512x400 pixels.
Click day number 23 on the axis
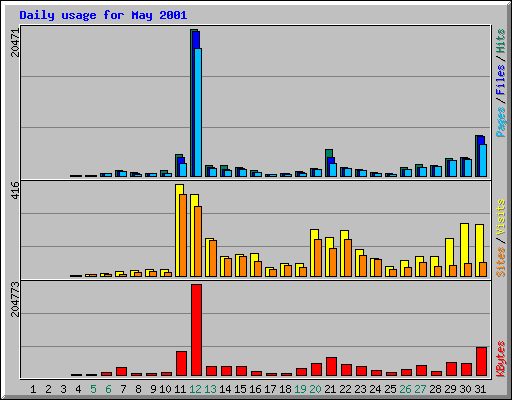coord(360,389)
